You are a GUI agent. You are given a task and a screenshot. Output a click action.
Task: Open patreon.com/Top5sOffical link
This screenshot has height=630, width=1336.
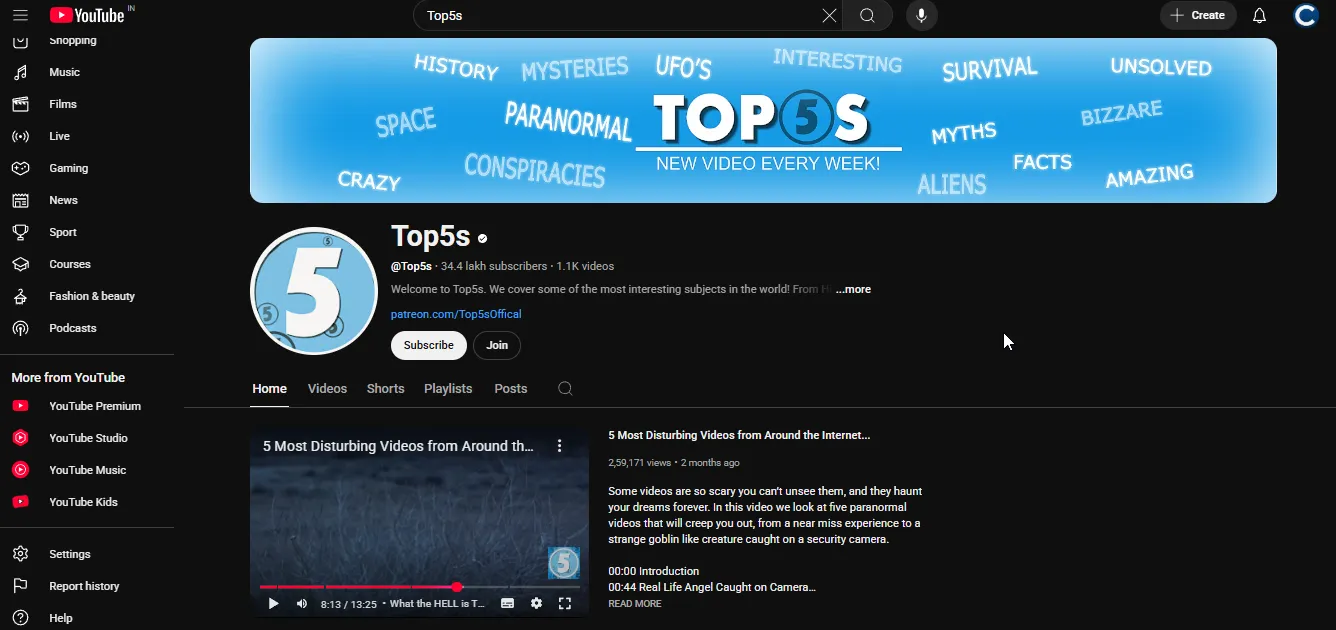[x=456, y=314]
